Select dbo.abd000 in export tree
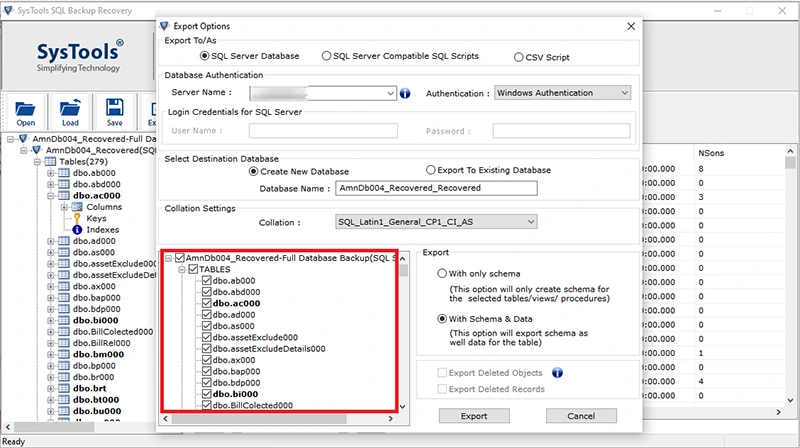This screenshot has width=800, height=448. pyautogui.click(x=236, y=292)
